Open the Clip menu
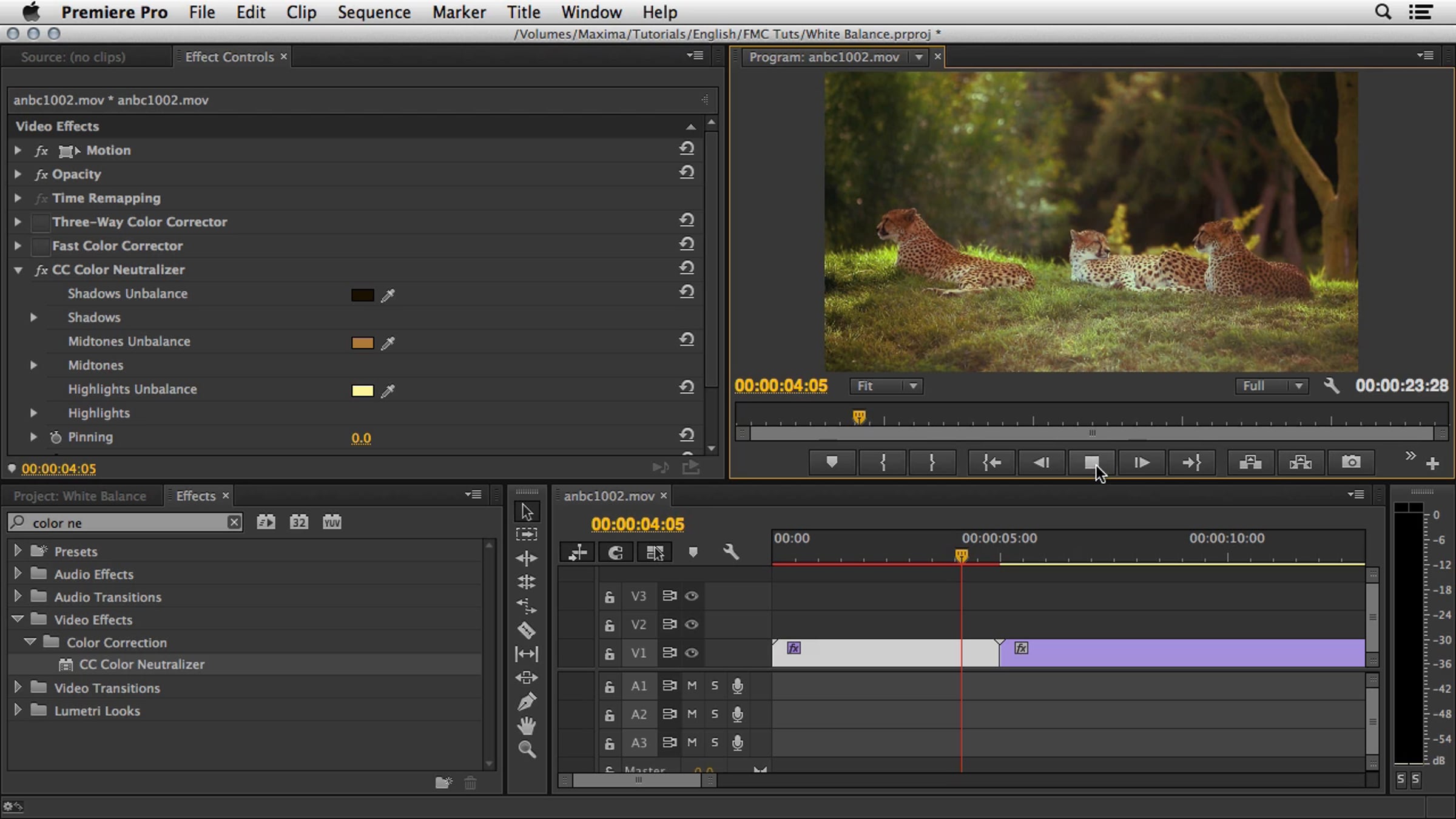Image resolution: width=1456 pixels, height=819 pixels. click(x=302, y=12)
